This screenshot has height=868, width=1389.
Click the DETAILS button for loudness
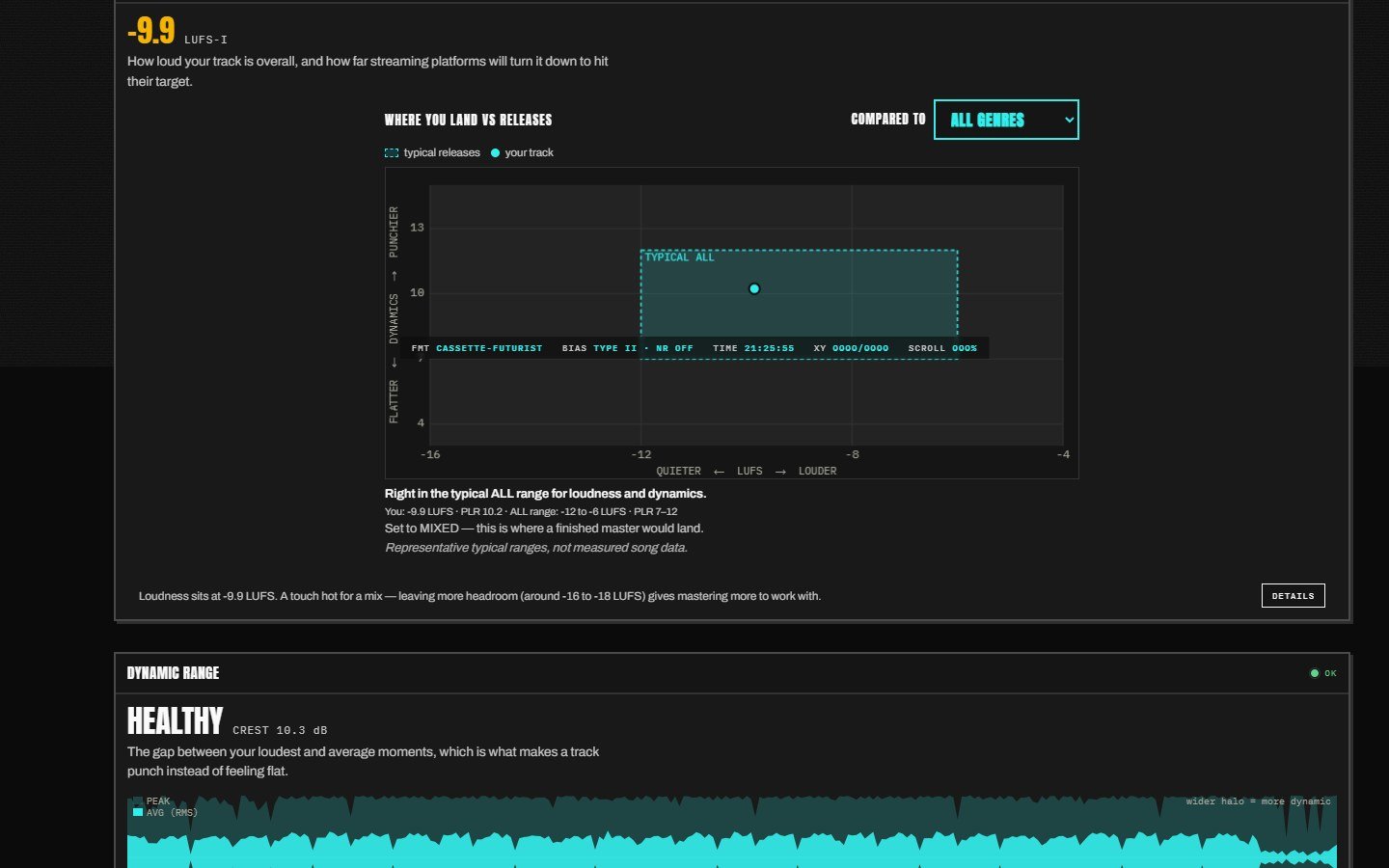click(1293, 596)
